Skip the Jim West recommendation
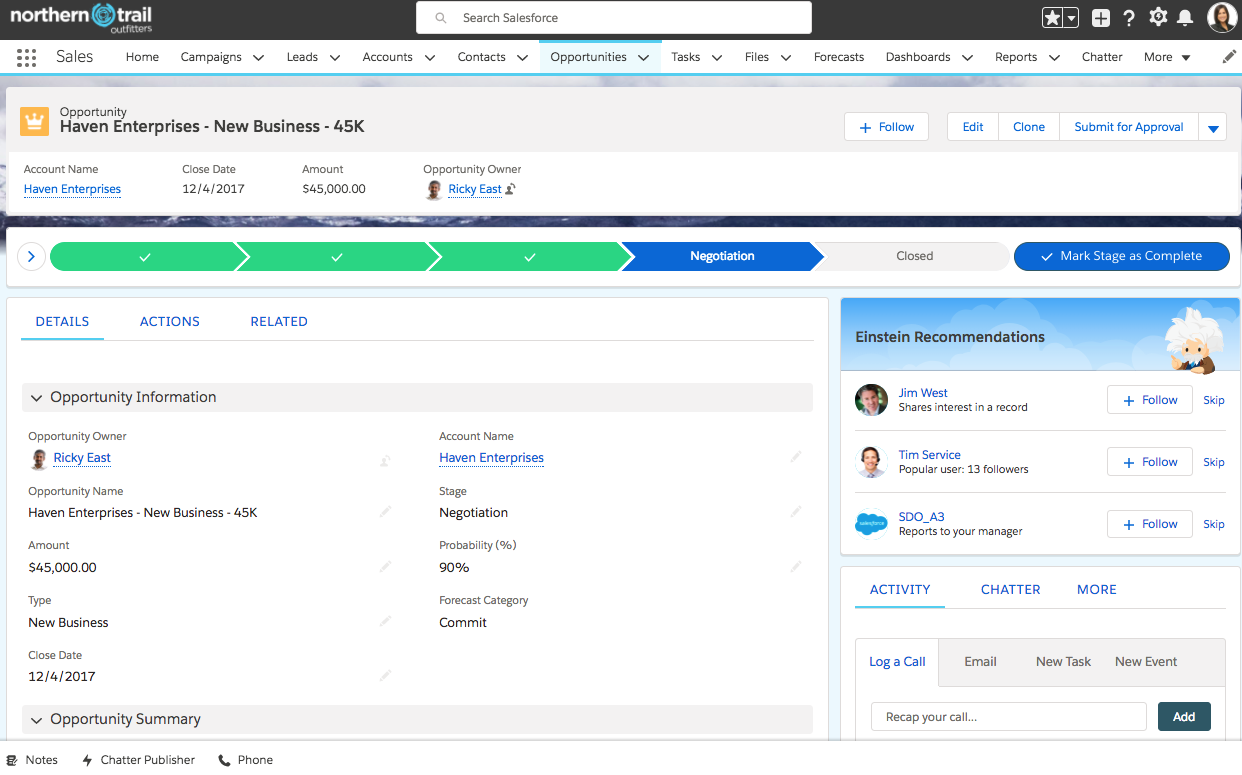This screenshot has height=775, width=1242. (x=1214, y=400)
